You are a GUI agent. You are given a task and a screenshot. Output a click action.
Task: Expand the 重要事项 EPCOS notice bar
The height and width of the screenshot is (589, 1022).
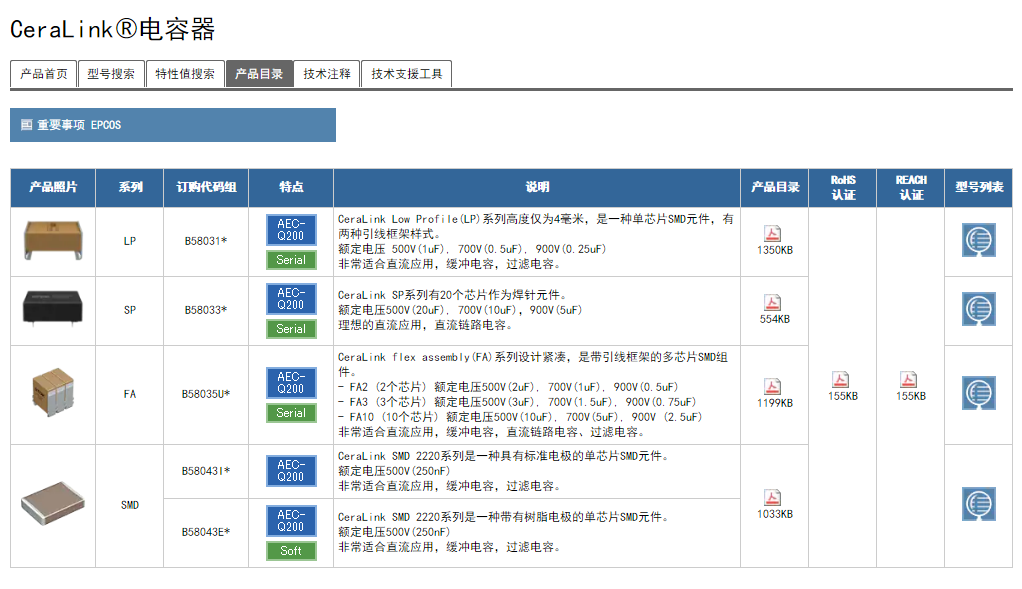click(x=172, y=125)
